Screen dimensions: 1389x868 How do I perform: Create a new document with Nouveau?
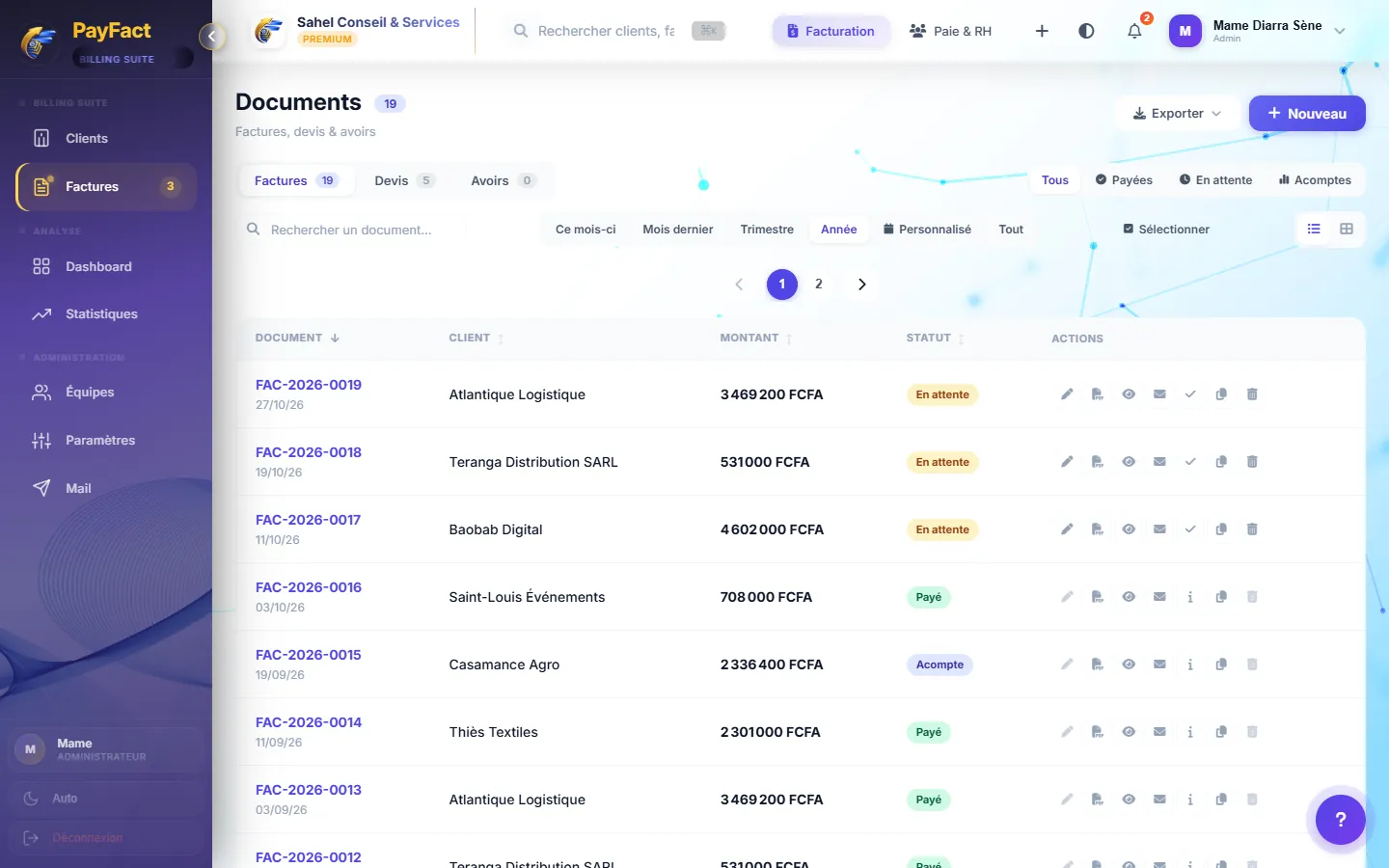point(1307,114)
